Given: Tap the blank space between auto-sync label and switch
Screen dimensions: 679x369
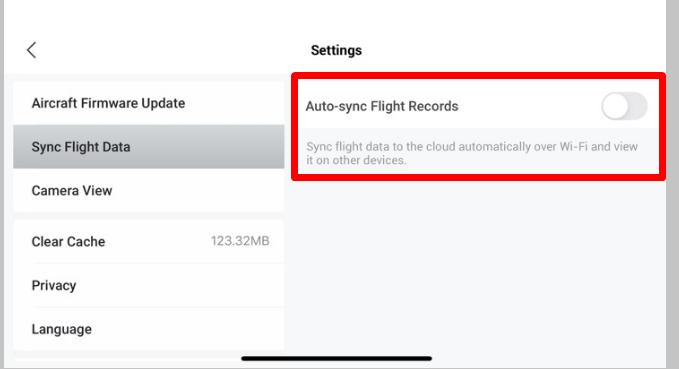Looking at the screenshot, I should pyautogui.click(x=529, y=106).
